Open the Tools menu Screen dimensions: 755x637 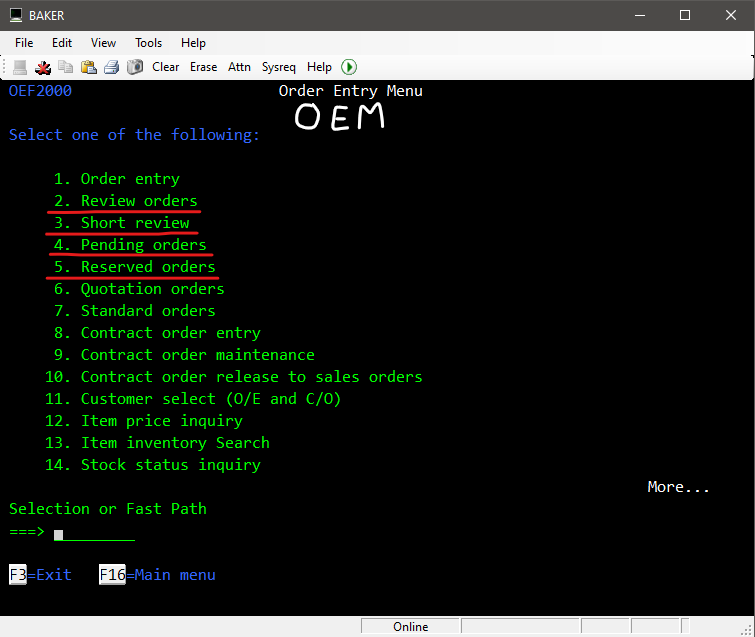pyautogui.click(x=148, y=43)
